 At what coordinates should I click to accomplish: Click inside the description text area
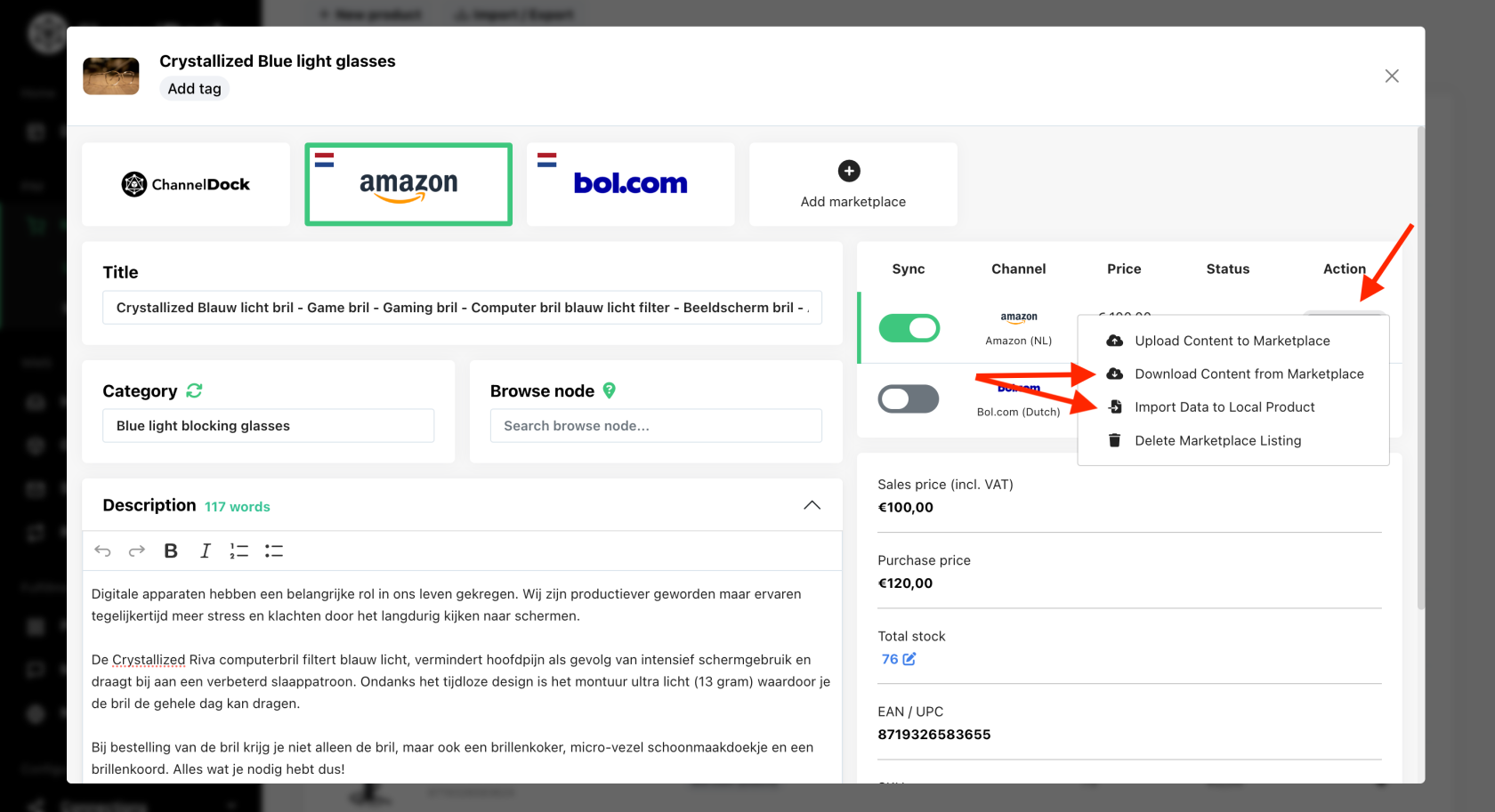pyautogui.click(x=462, y=676)
